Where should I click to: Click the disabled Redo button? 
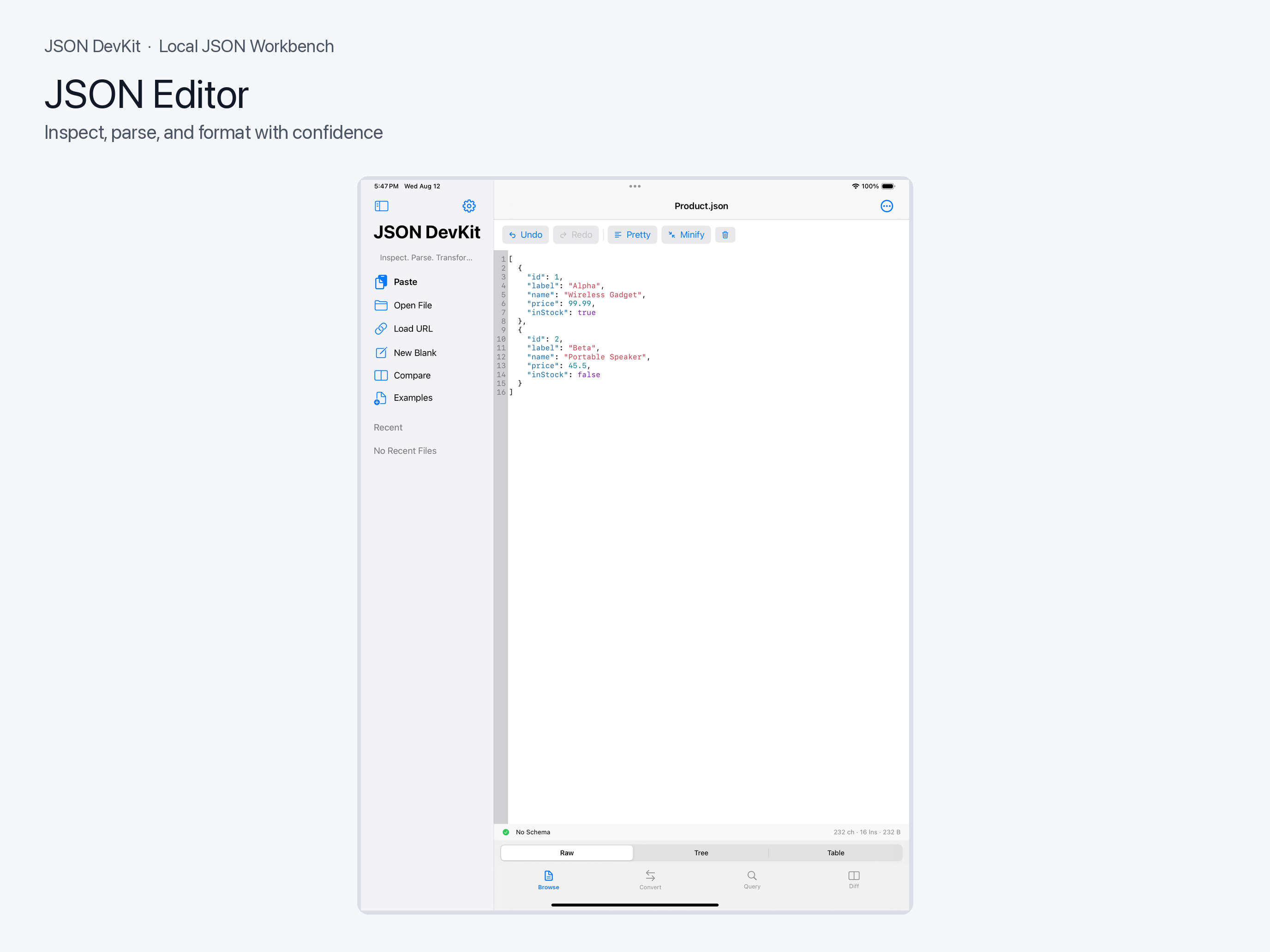[576, 235]
